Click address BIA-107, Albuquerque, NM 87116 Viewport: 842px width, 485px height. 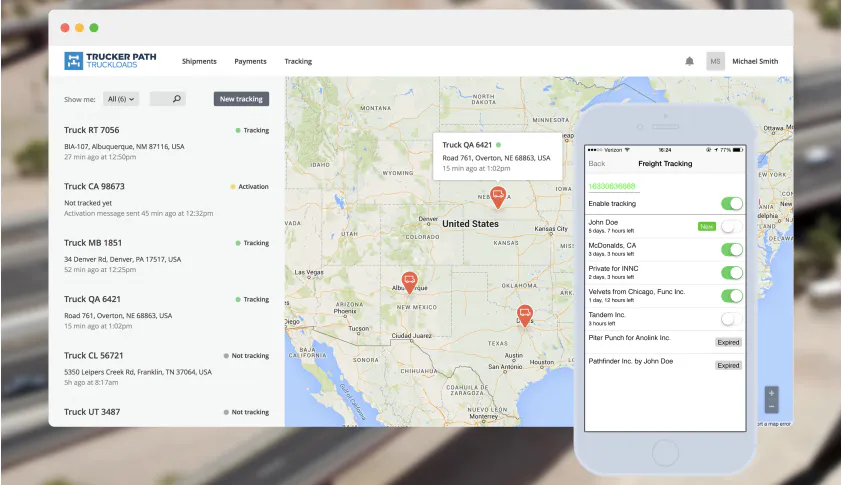coord(124,147)
